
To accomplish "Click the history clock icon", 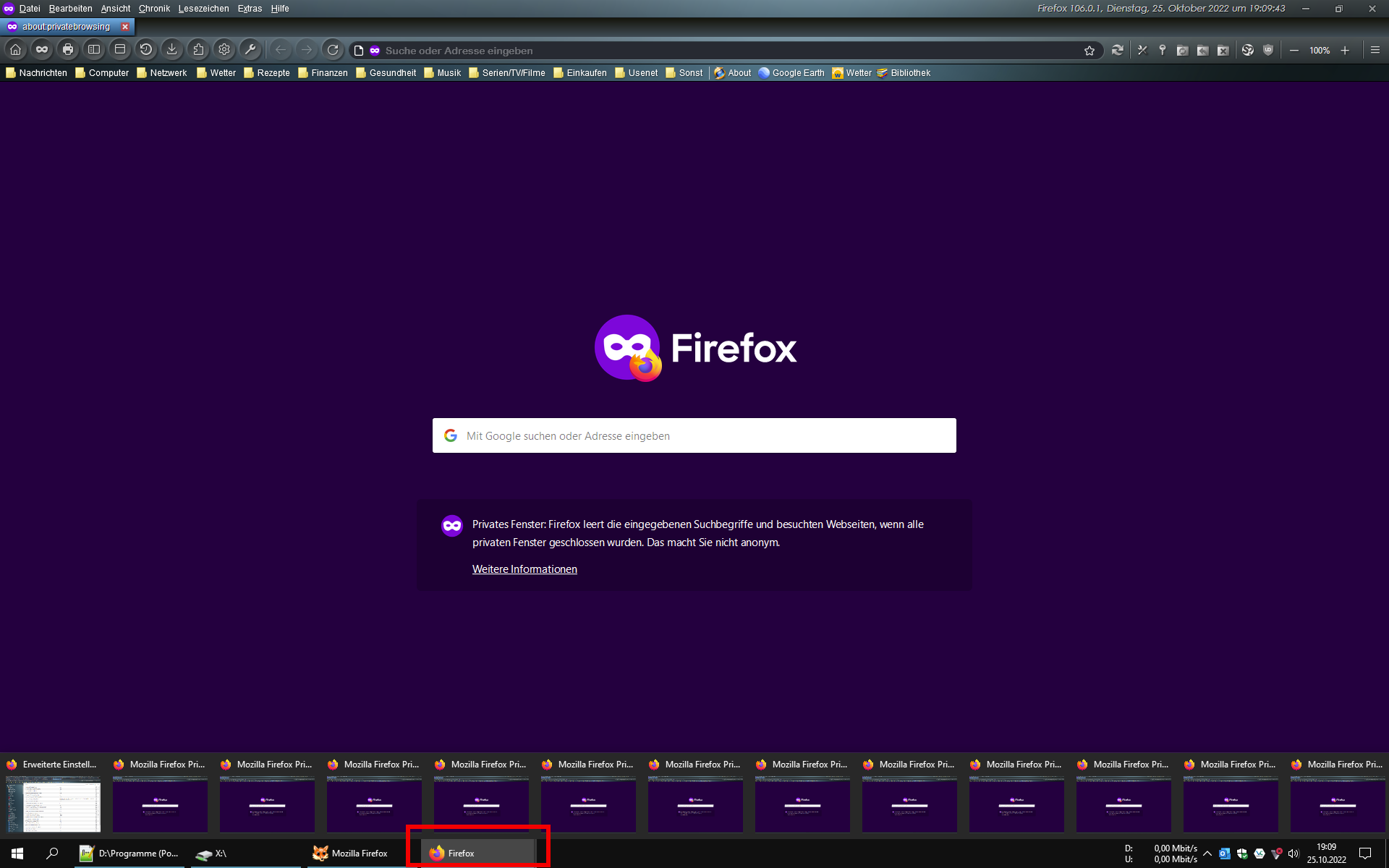I will click(x=145, y=50).
